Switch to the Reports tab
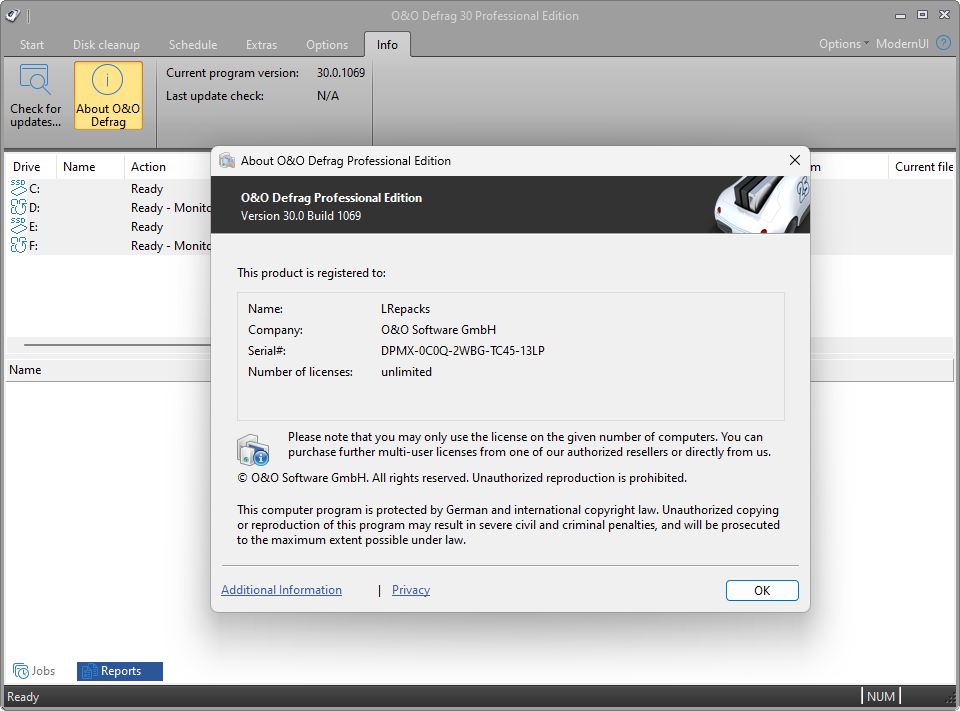Viewport: 960px width, 711px height. (120, 671)
